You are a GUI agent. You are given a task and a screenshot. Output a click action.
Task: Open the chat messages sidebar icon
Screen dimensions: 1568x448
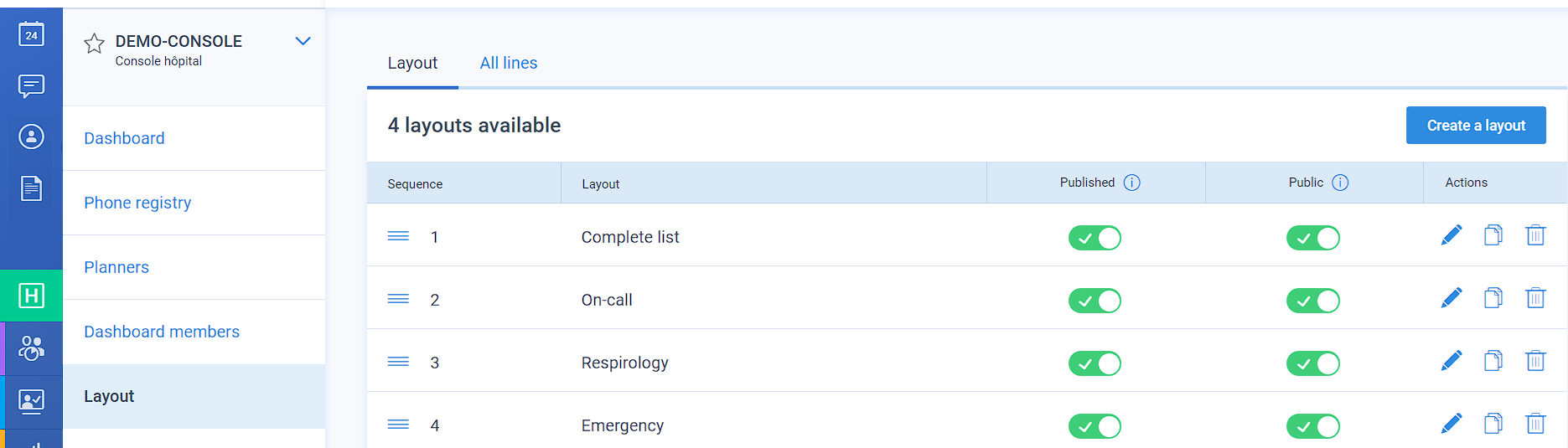click(31, 85)
